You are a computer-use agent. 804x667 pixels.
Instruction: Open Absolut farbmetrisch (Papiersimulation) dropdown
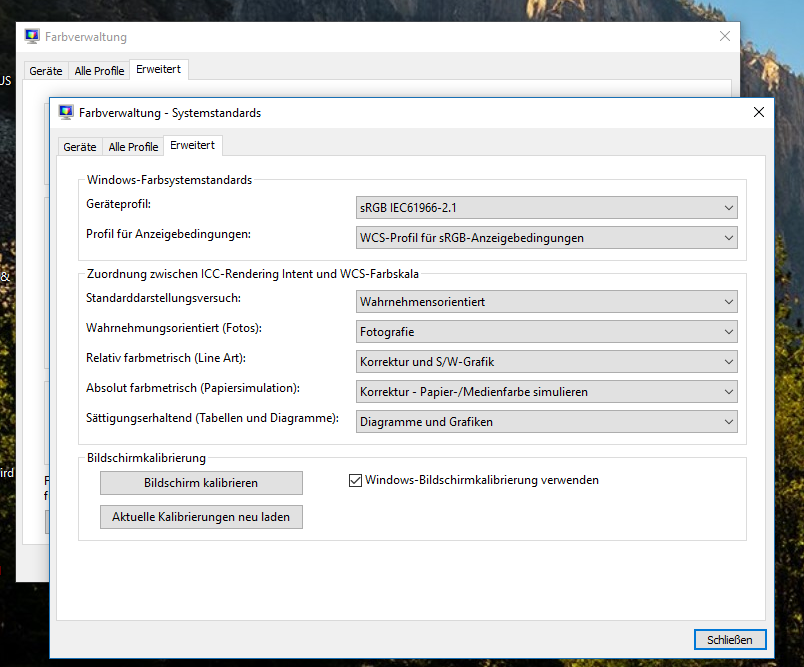(x=547, y=392)
